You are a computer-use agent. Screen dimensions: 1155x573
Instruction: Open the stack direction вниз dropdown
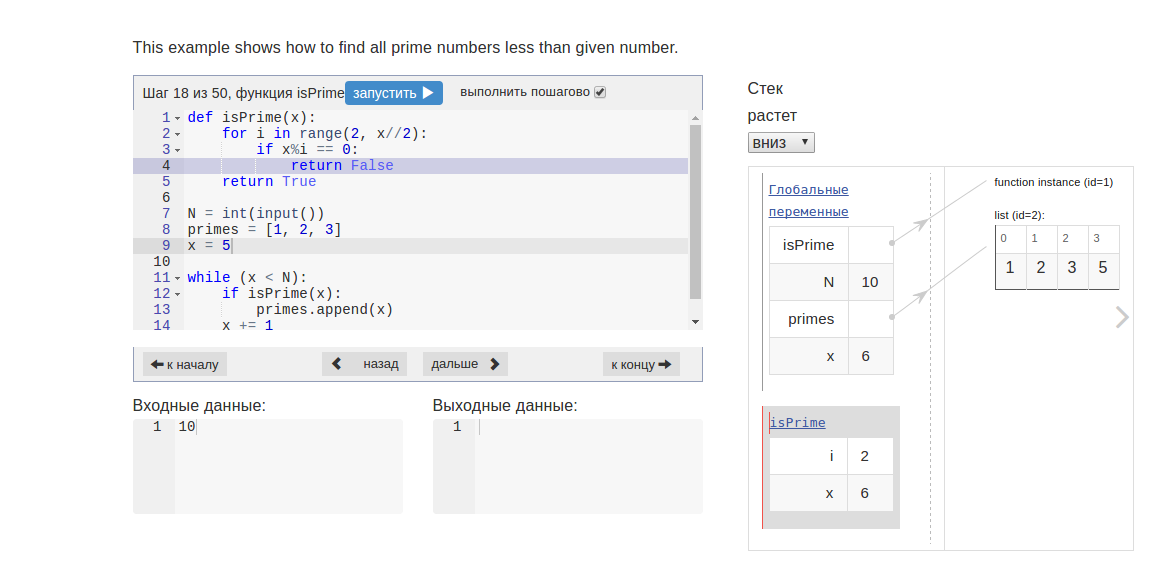pos(781,142)
